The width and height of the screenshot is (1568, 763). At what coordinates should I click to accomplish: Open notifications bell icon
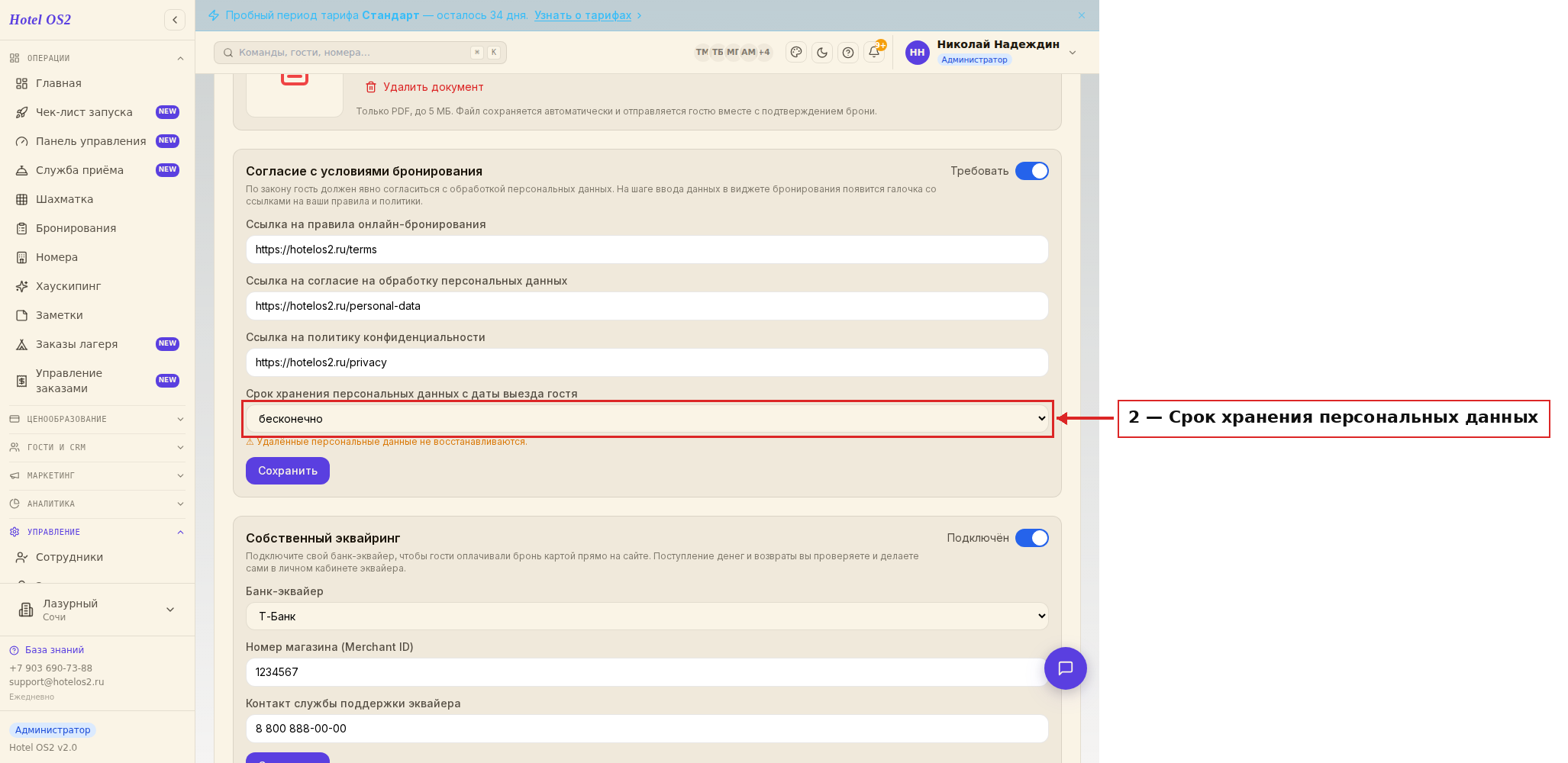pos(874,53)
